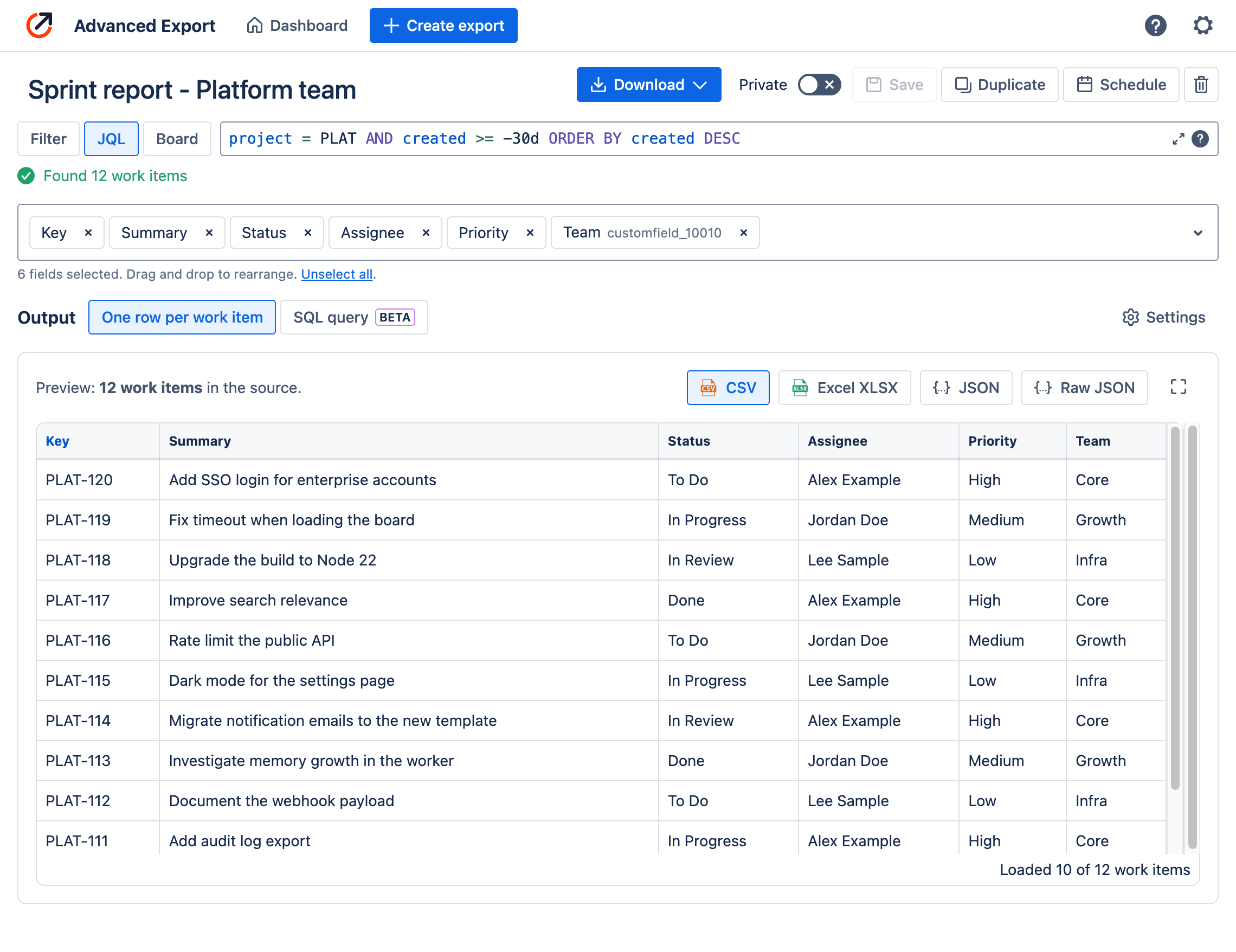
Task: Select SQL query BETA output
Action: tap(353, 317)
